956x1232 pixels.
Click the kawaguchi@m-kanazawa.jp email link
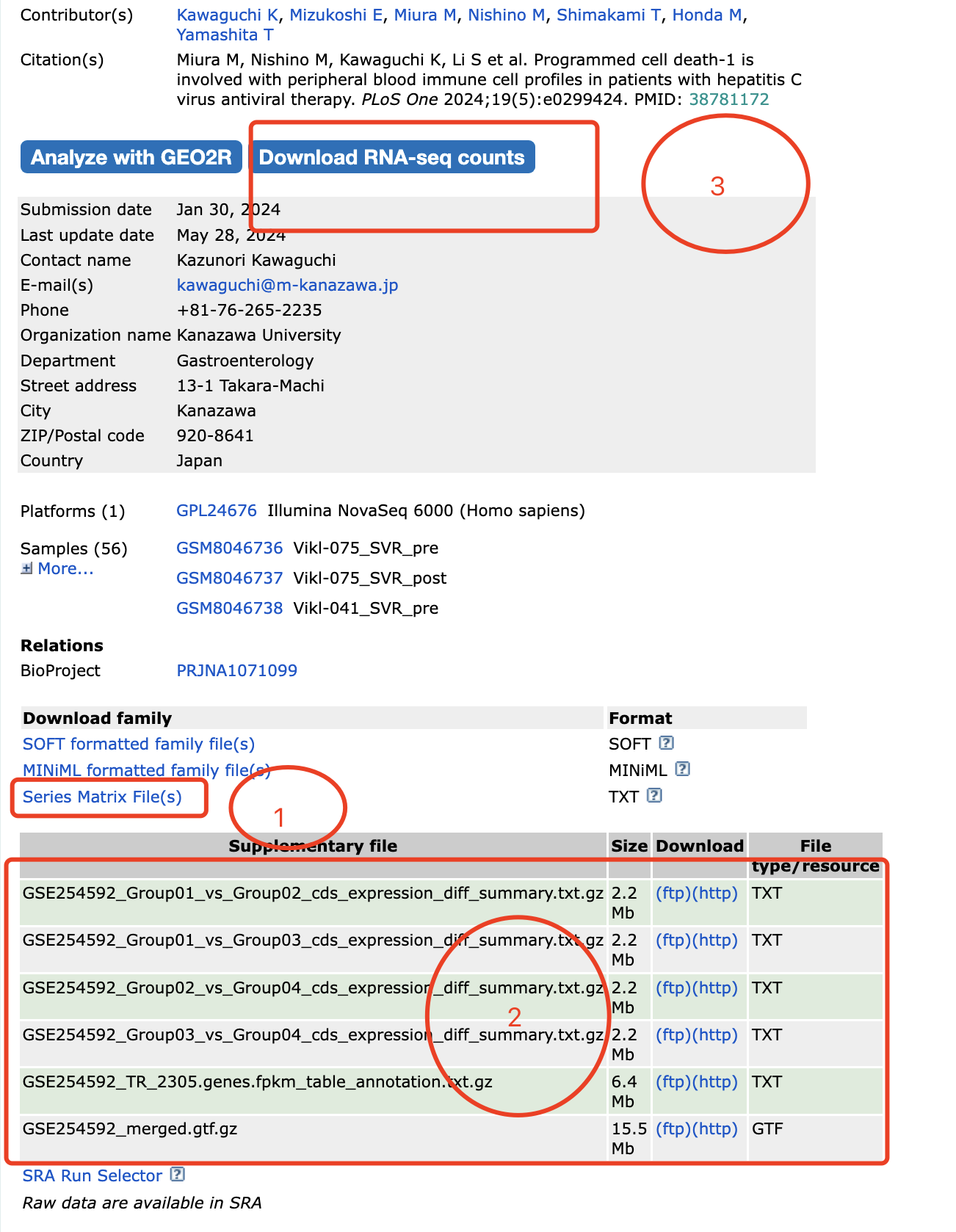(288, 285)
